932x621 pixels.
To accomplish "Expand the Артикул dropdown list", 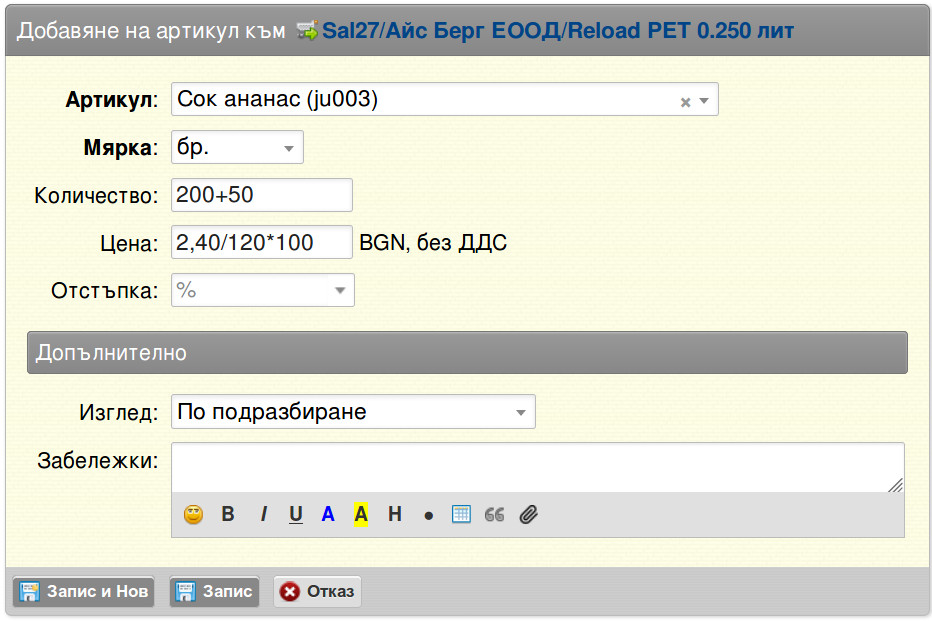I will click(704, 101).
